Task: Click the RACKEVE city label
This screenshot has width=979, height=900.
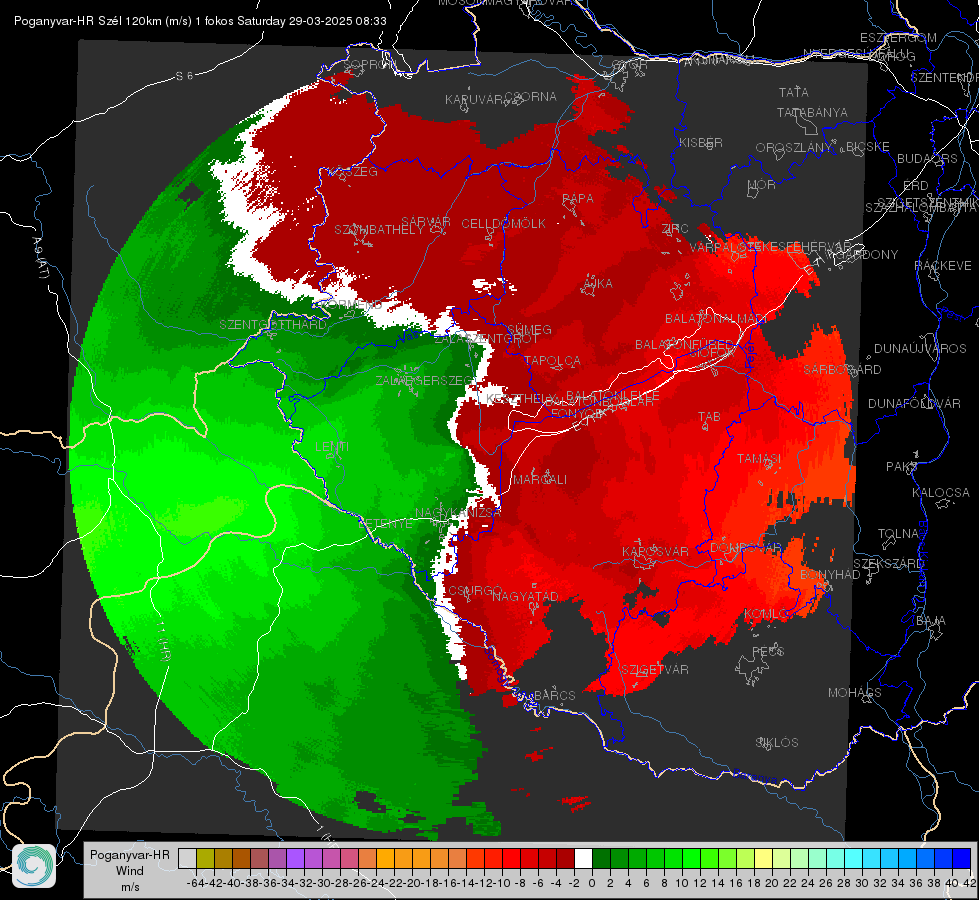Action: click(943, 266)
